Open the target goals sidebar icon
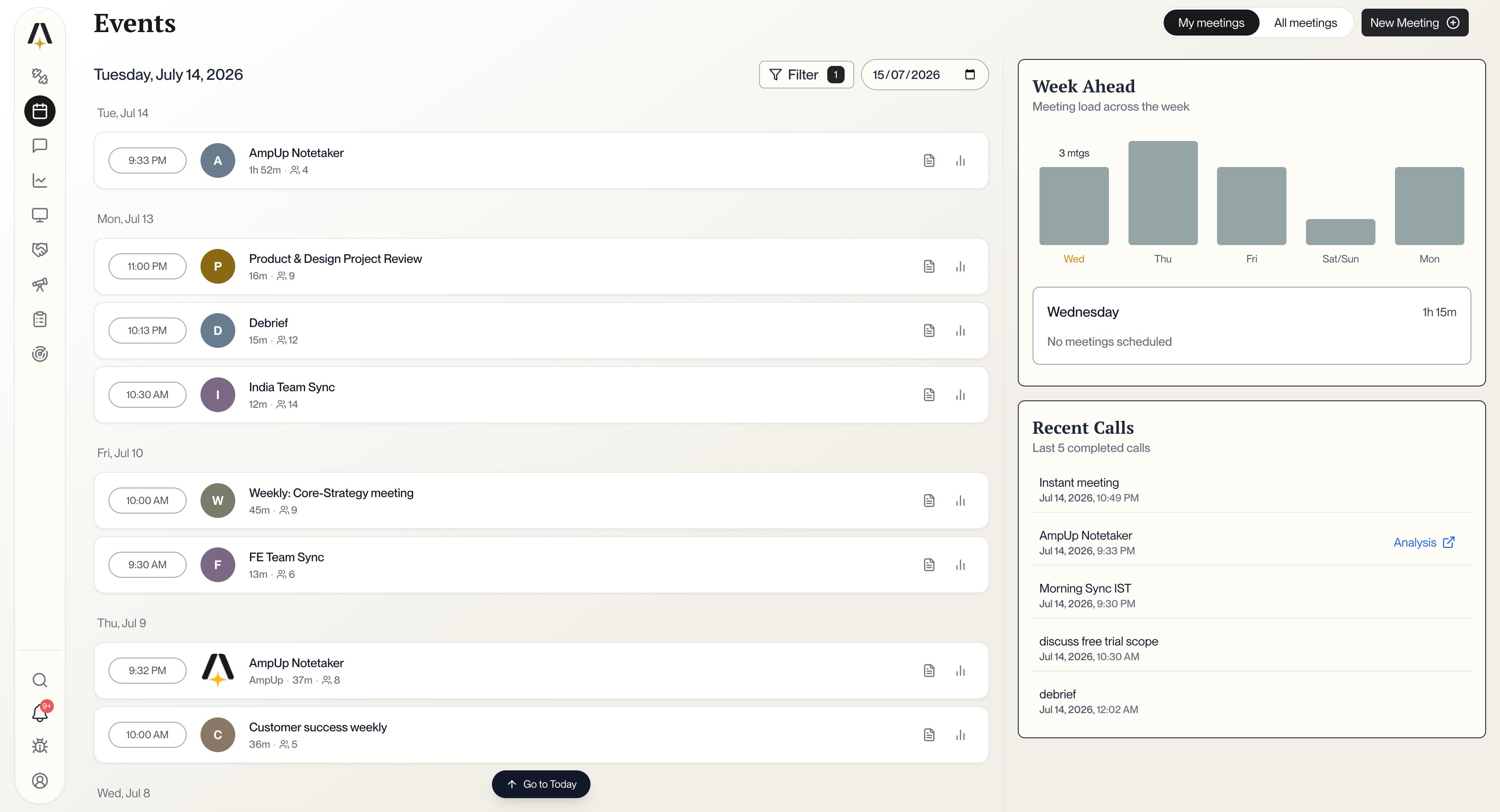 (x=39, y=354)
